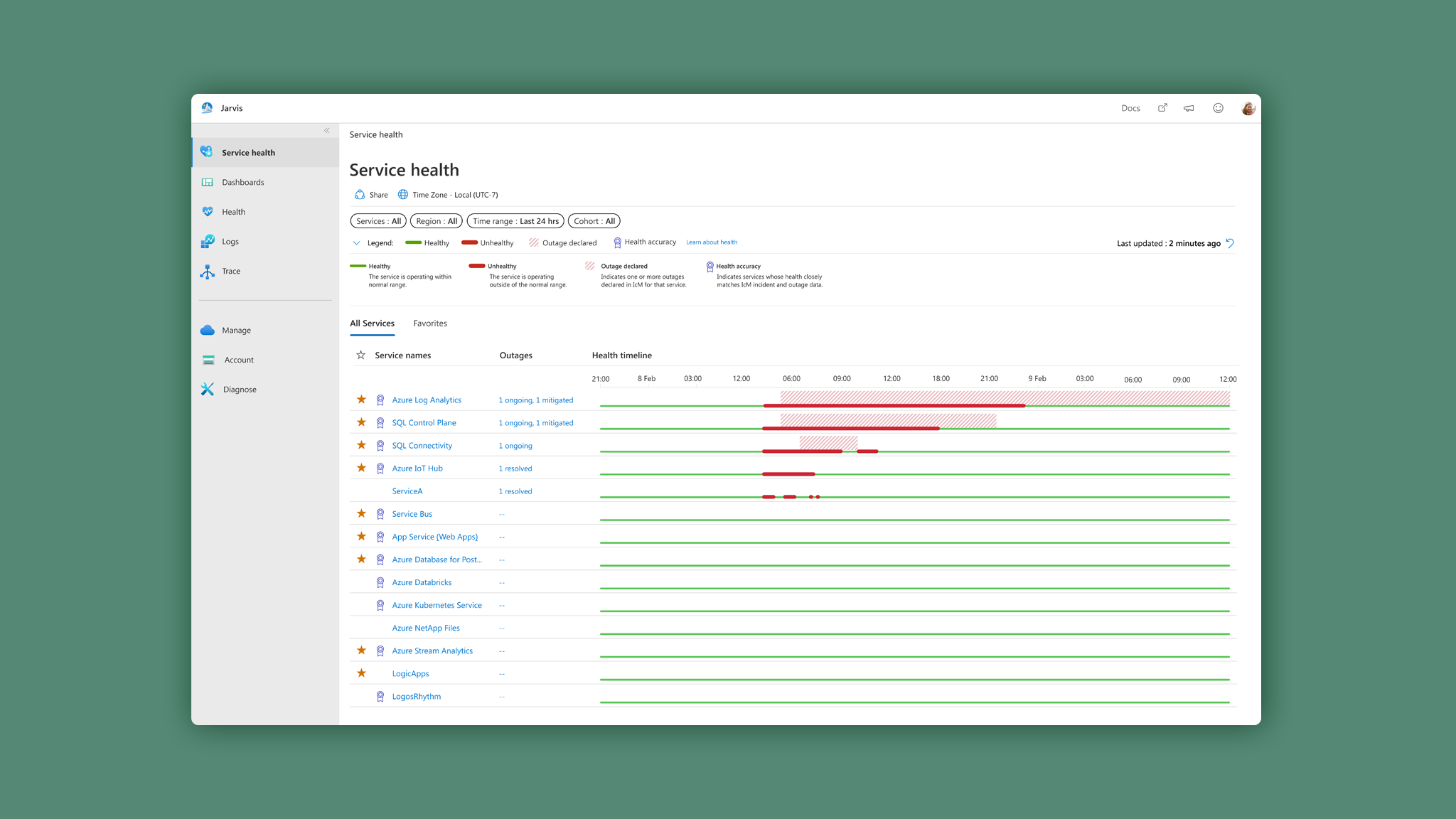Screen dimensions: 1456x819
Task: Open Trace in the sidebar
Action: pyautogui.click(x=230, y=271)
